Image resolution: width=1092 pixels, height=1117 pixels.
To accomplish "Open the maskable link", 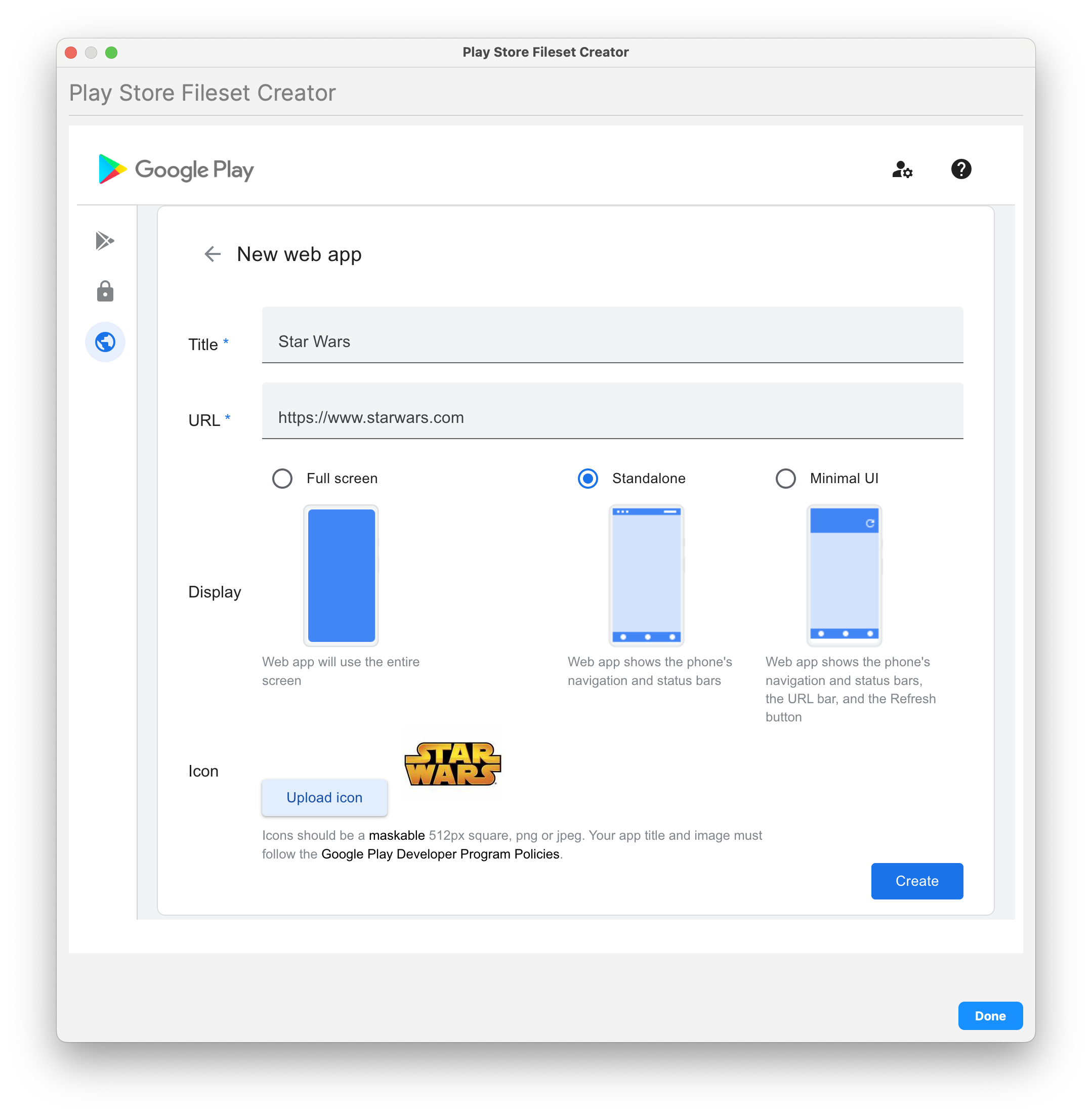I will 397,835.
